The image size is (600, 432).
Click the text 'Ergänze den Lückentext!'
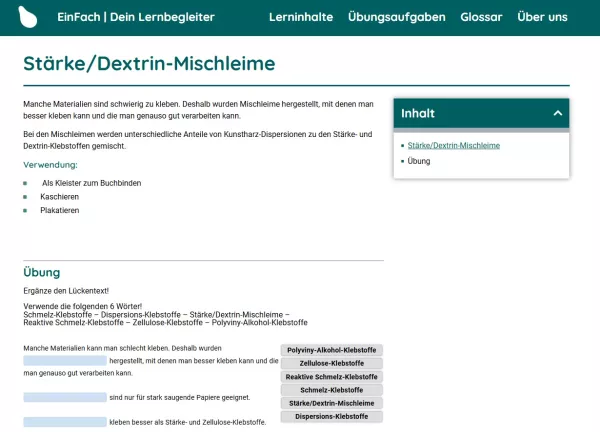pyautogui.click(x=66, y=291)
